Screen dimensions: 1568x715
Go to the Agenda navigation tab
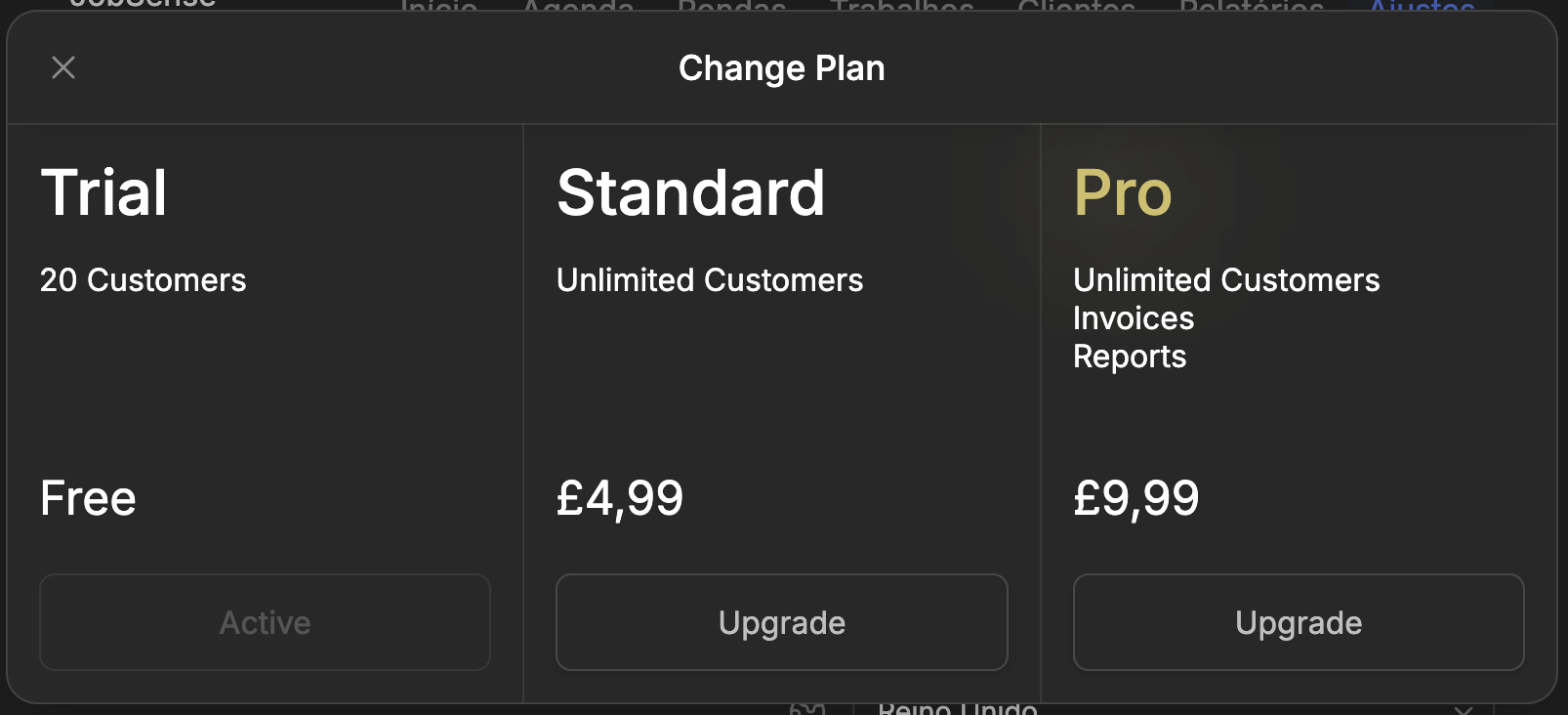pyautogui.click(x=578, y=6)
